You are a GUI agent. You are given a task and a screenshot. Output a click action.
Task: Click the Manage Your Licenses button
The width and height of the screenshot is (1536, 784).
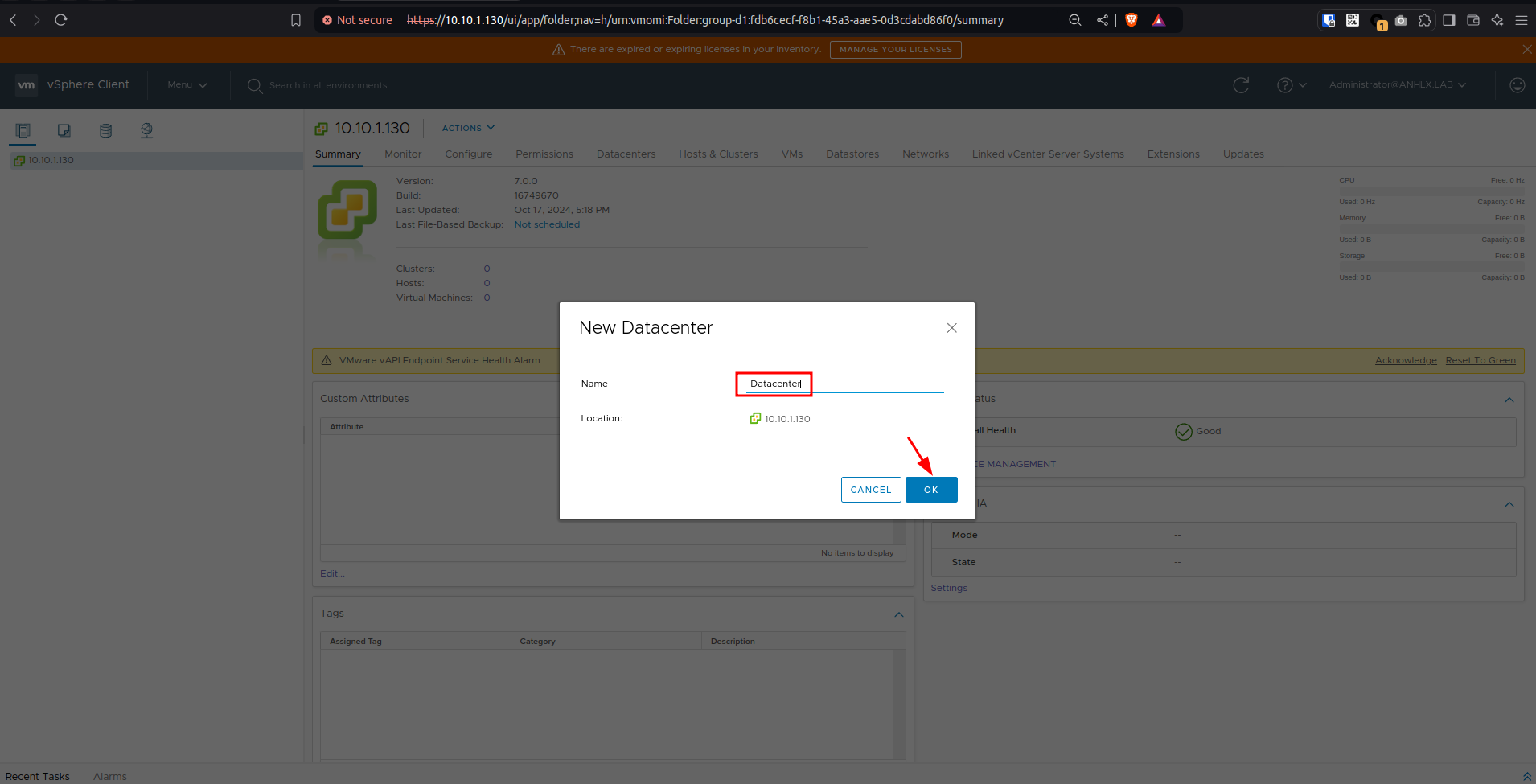(895, 50)
